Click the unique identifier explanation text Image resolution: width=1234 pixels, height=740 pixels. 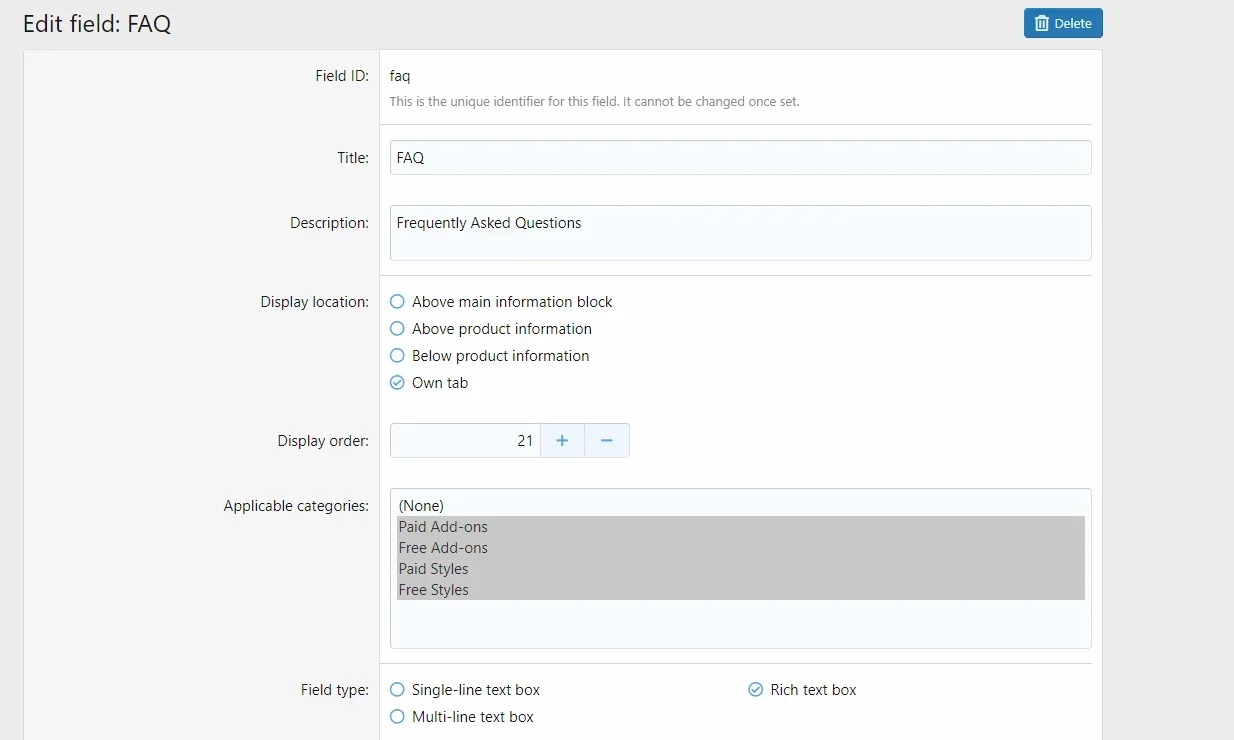coord(594,102)
